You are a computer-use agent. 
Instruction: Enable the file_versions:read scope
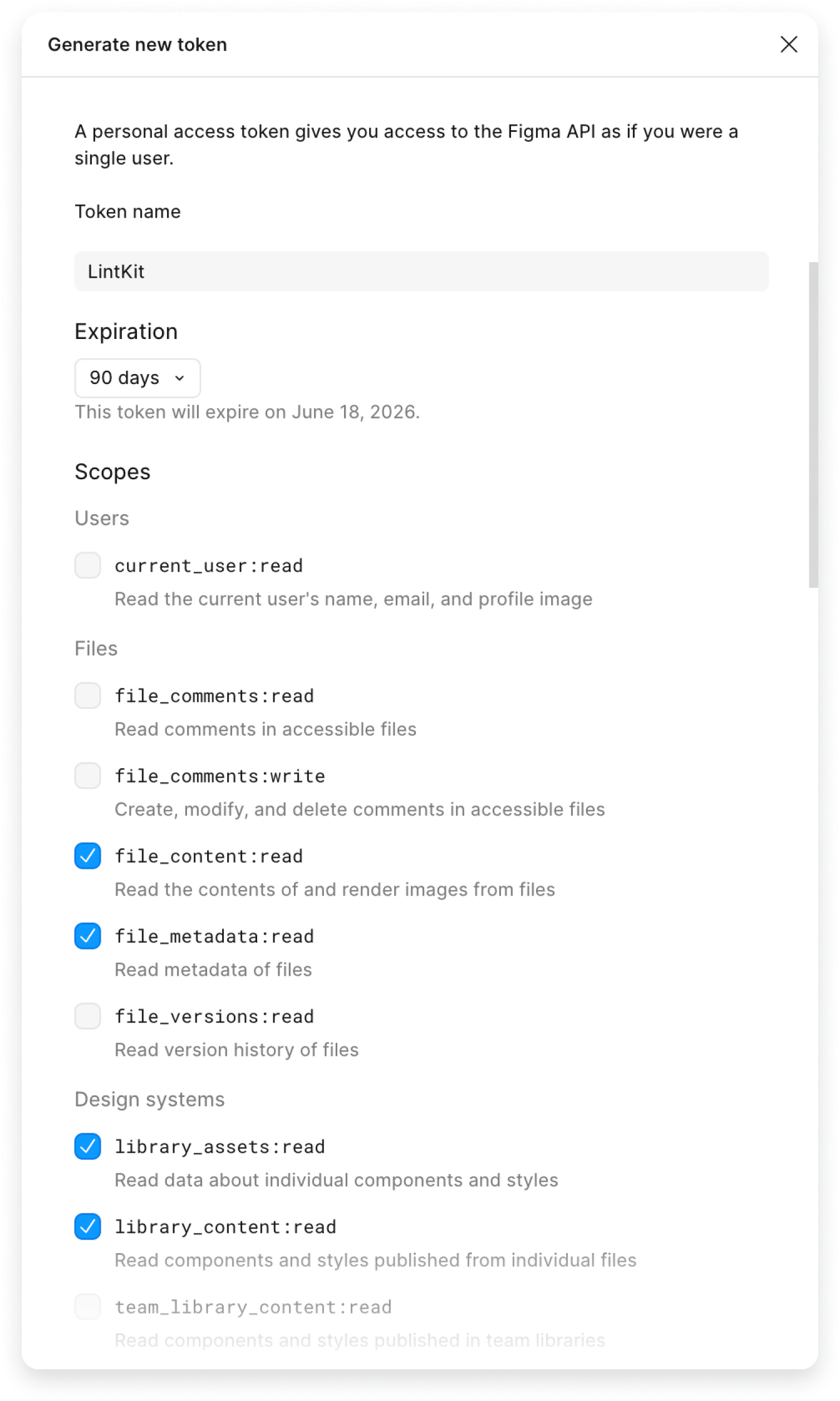coord(87,1016)
